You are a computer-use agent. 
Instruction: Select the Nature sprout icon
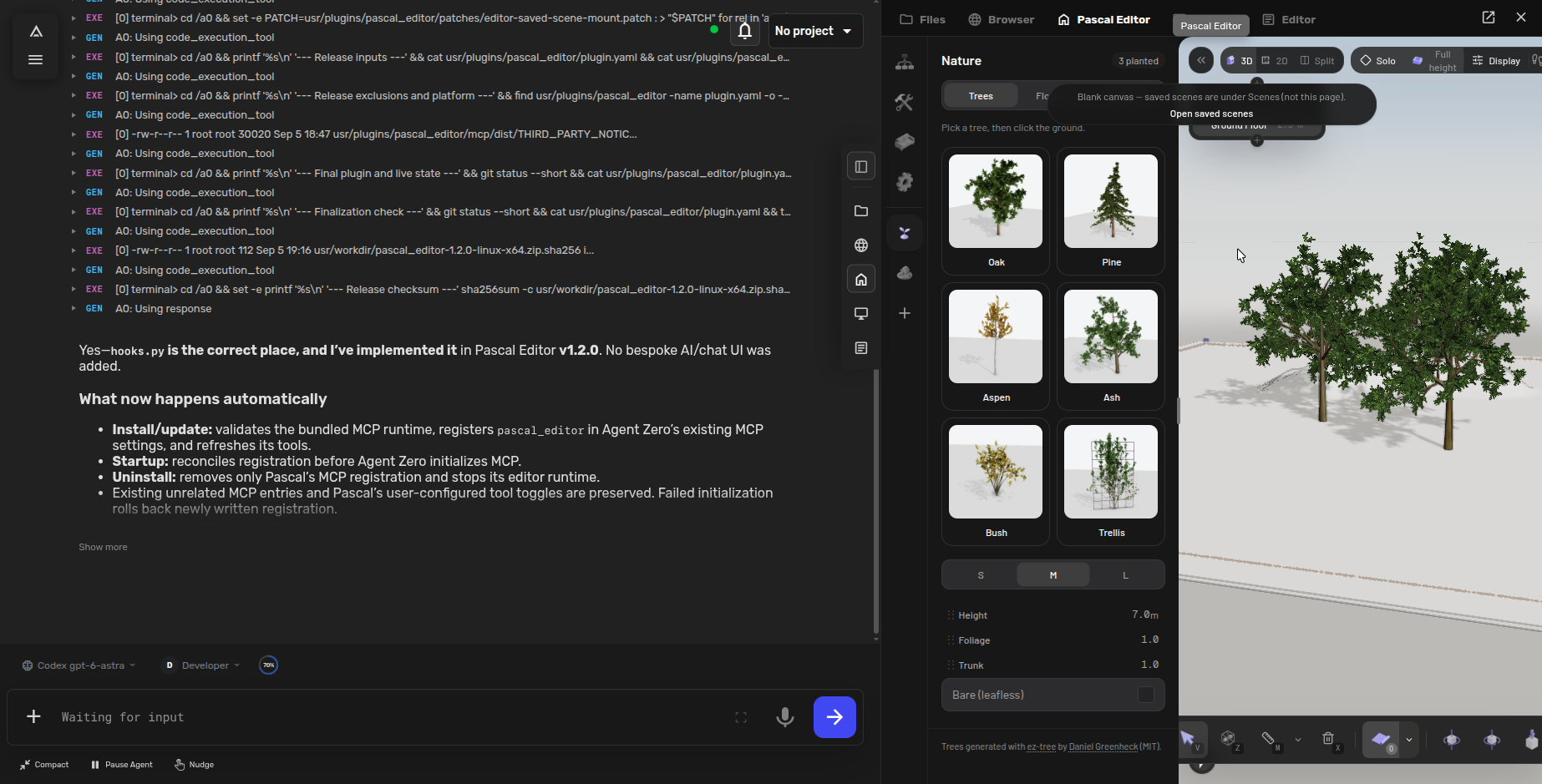905,233
